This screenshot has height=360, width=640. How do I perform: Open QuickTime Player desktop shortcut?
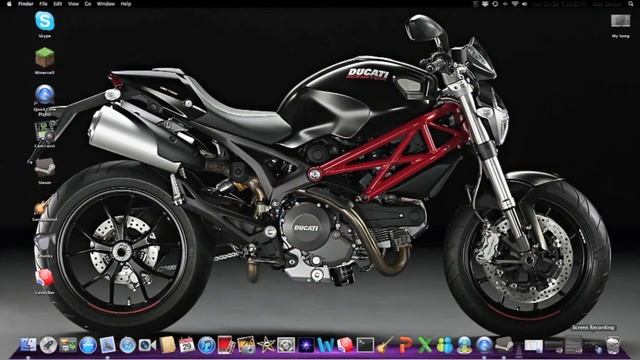[x=44, y=95]
